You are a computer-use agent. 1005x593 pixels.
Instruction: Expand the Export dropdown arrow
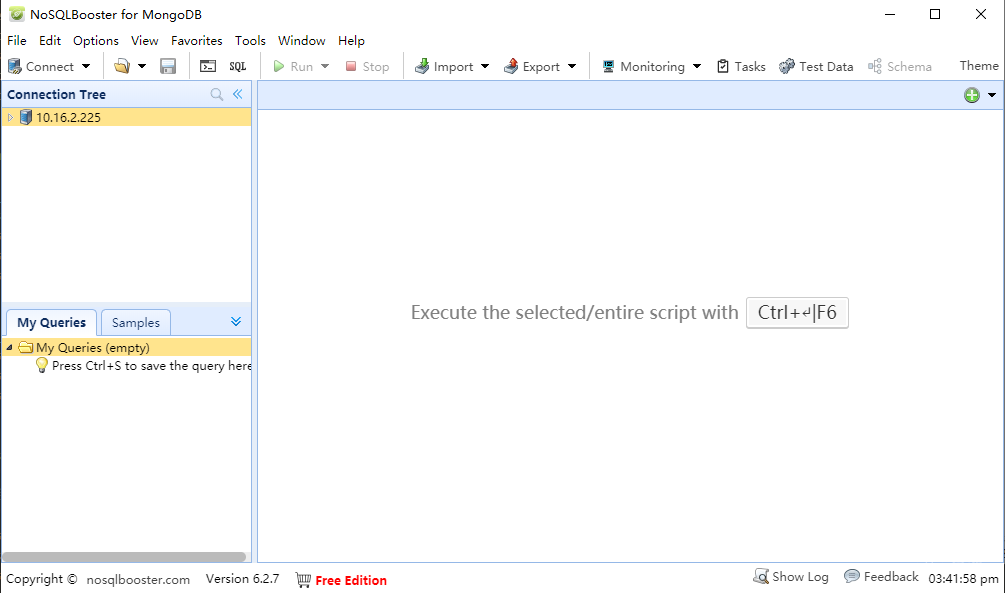click(x=572, y=67)
